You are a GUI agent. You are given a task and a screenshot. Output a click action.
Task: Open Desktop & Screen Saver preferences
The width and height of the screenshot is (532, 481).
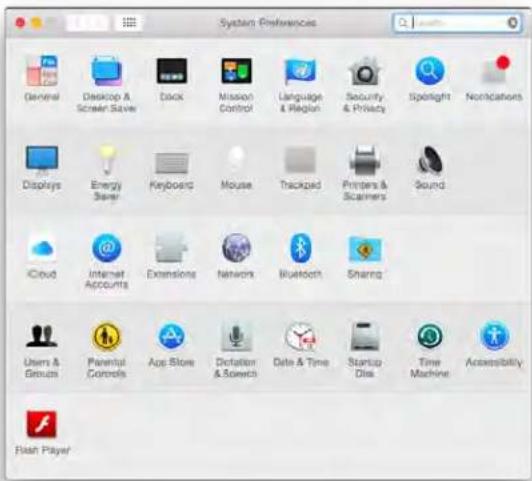pos(107,72)
